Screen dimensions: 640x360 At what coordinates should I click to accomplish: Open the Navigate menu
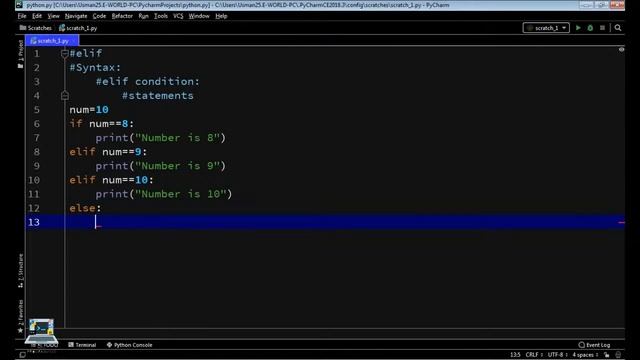point(76,16)
